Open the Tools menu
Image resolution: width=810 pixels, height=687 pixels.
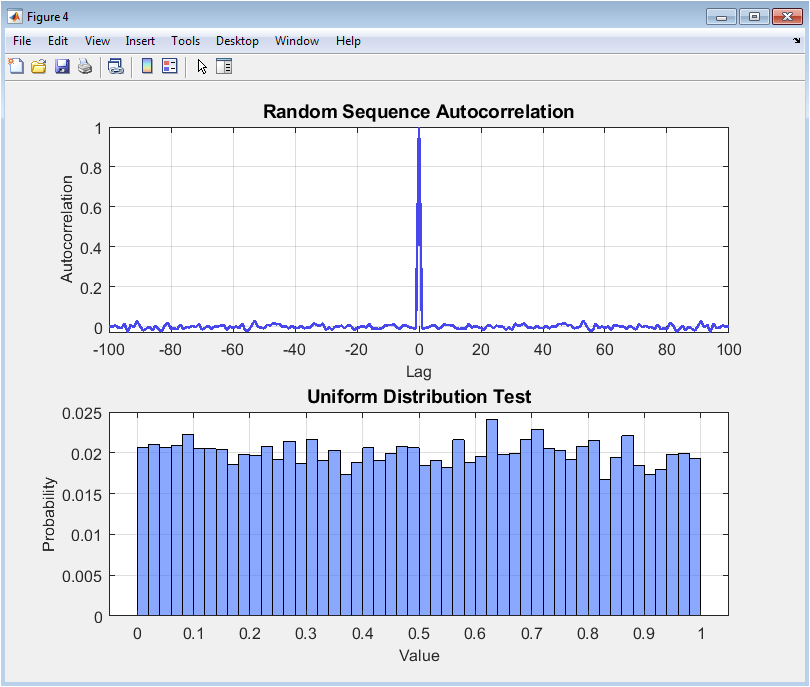[185, 41]
